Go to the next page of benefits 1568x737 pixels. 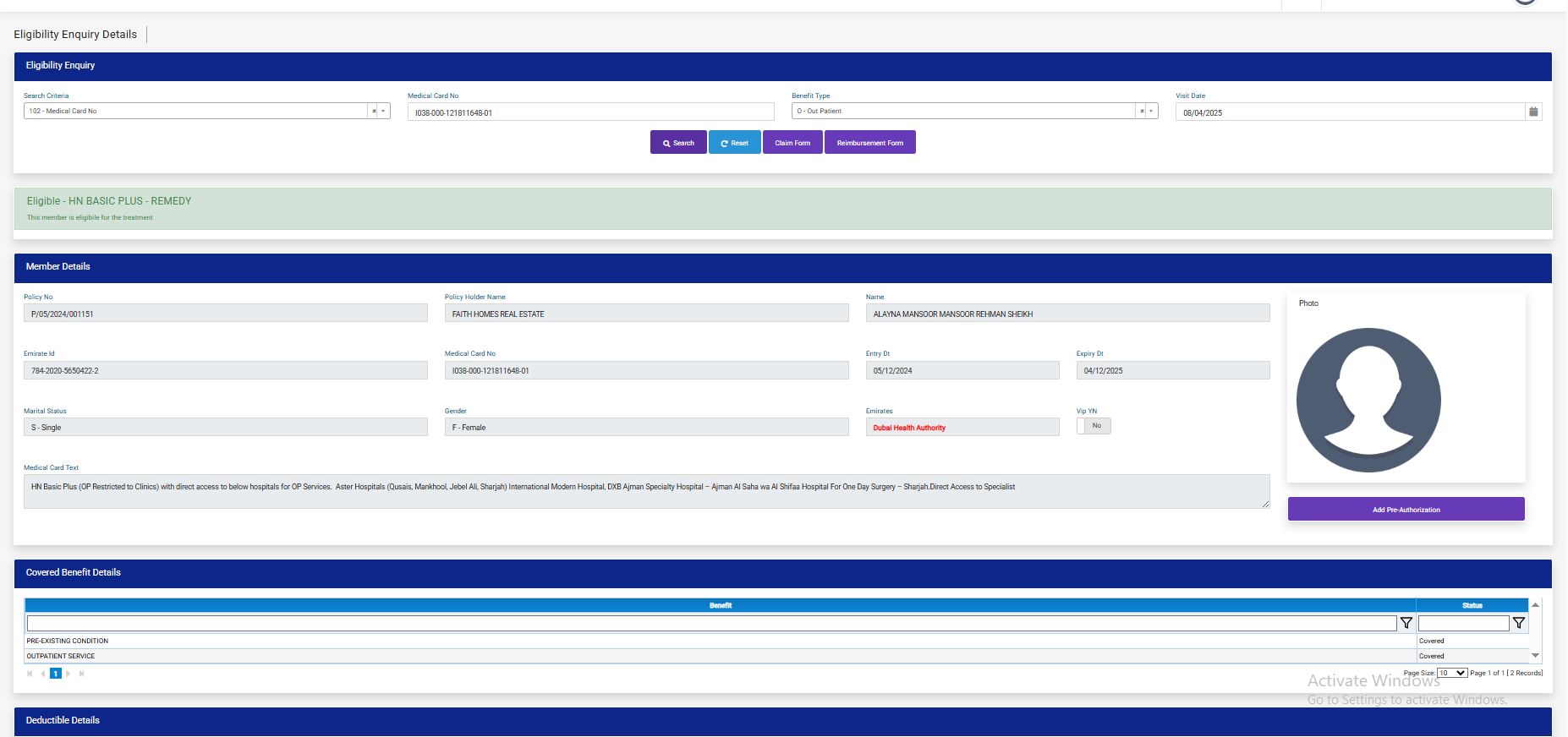[x=69, y=674]
